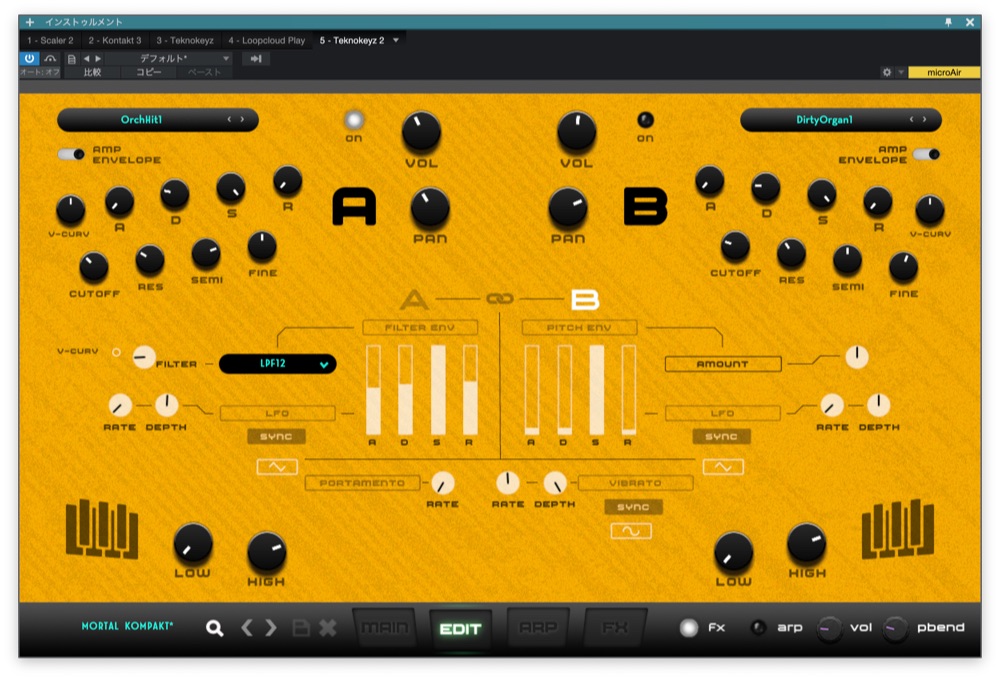Click the filter envelope sustain bar slider
Image resolution: width=1000 pixels, height=679 pixels.
[438, 390]
